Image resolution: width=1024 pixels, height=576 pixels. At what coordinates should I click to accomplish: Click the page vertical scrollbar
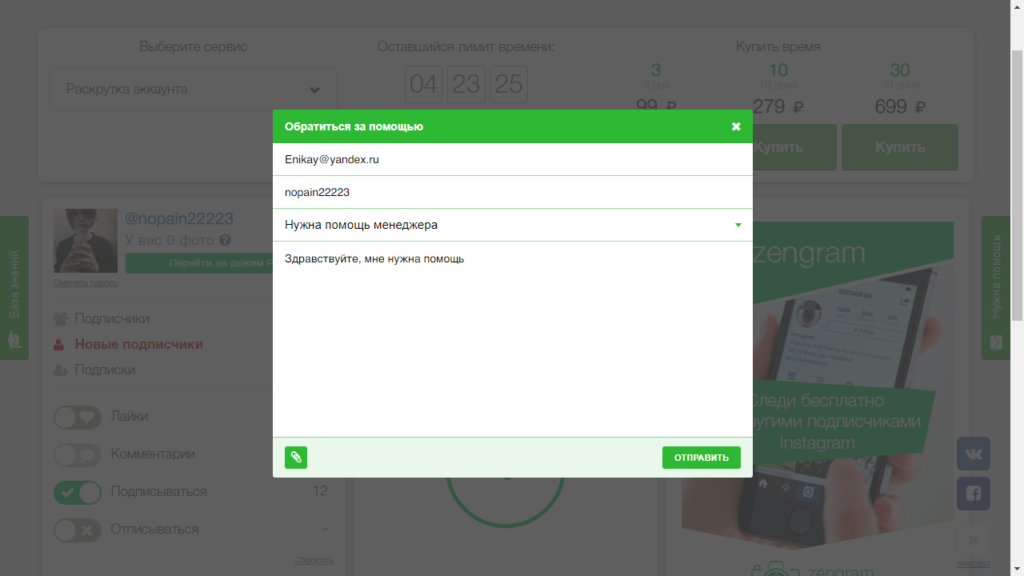(1017, 185)
